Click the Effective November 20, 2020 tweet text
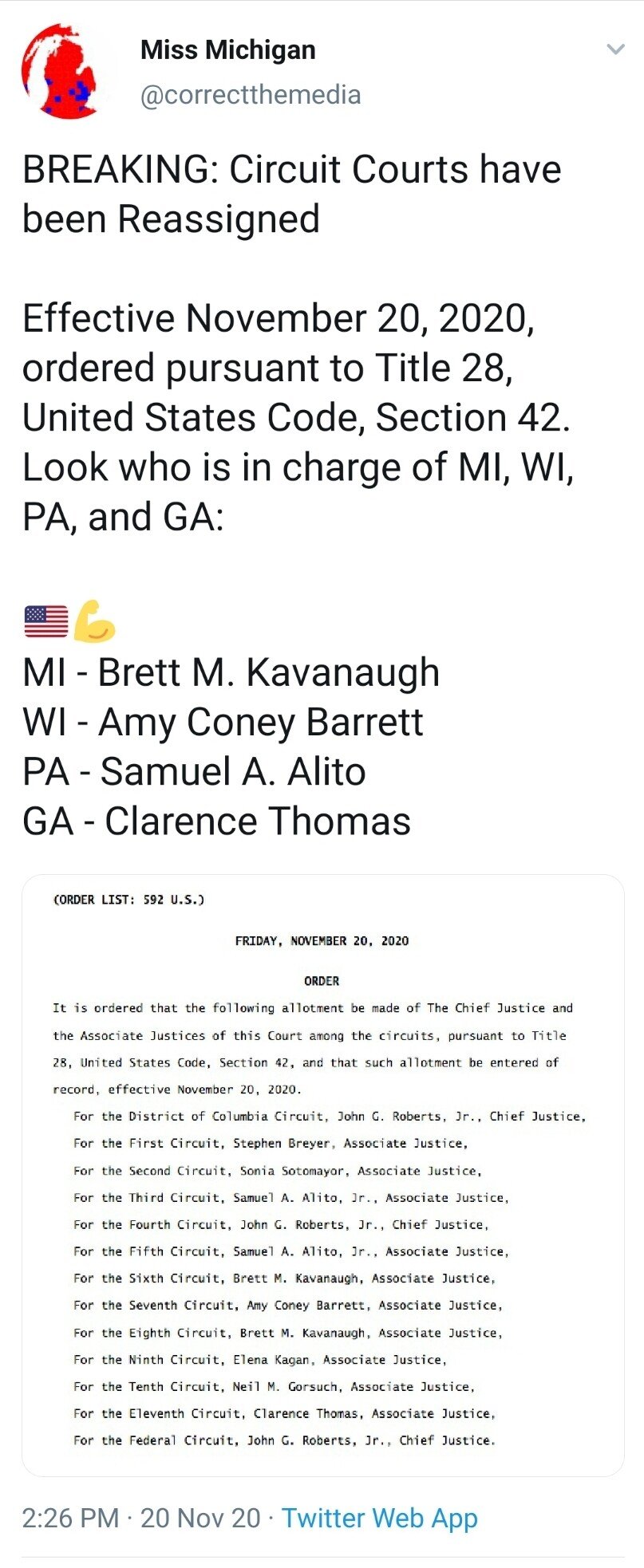 [278, 318]
